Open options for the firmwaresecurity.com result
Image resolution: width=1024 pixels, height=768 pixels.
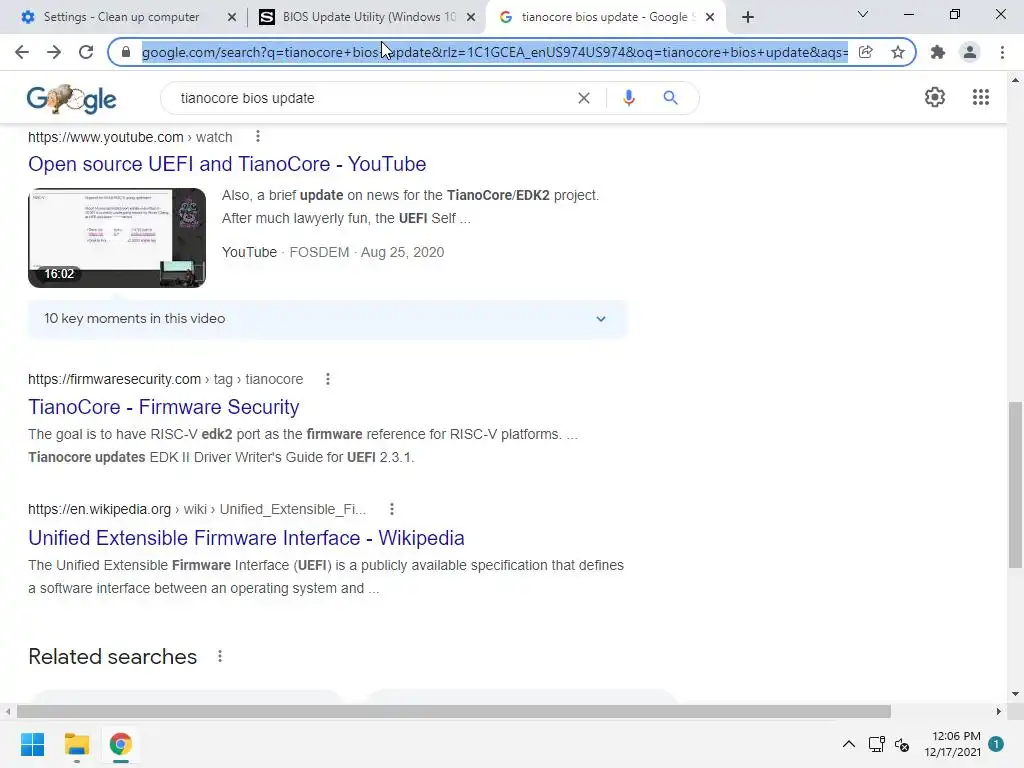[x=328, y=379]
